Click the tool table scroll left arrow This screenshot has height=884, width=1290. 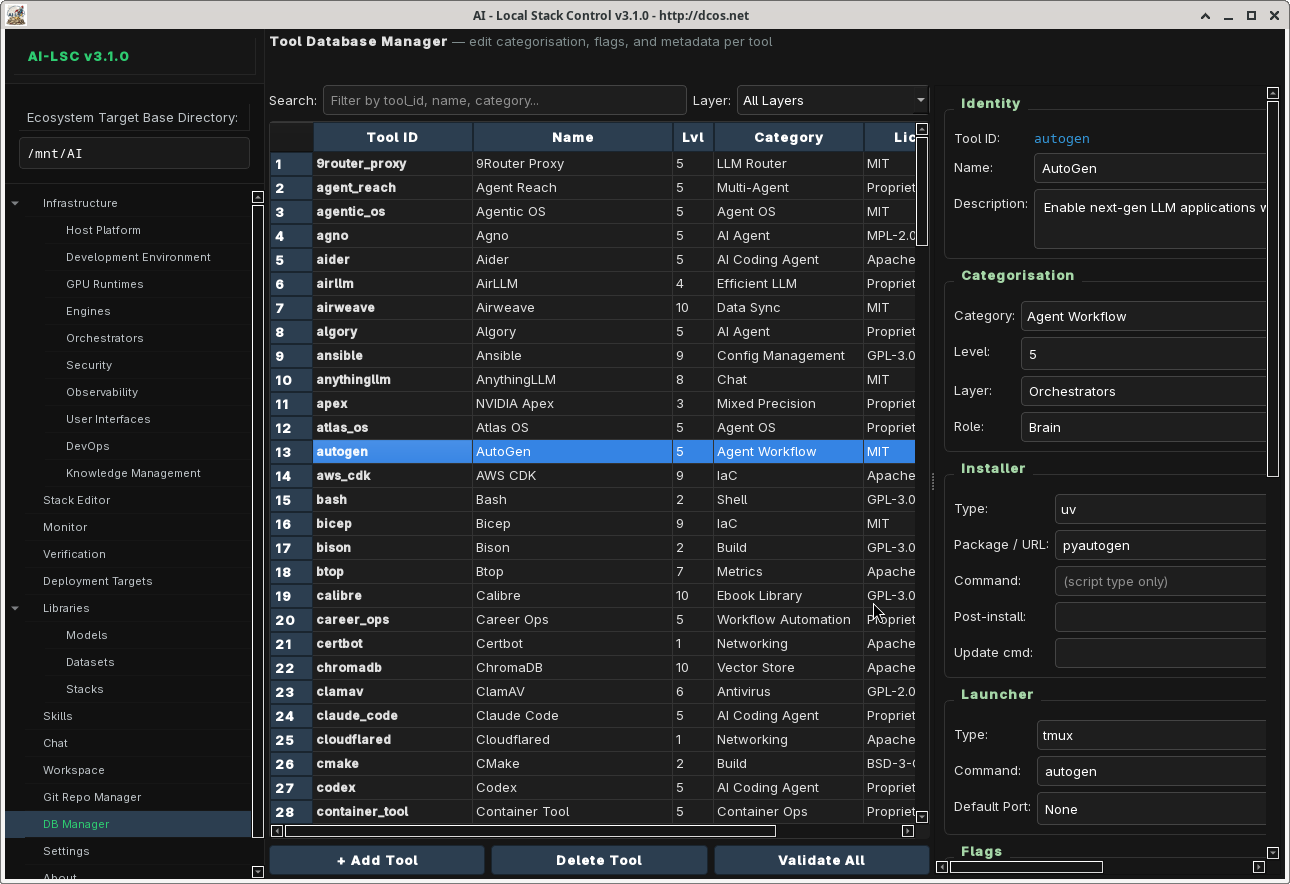tap(276, 831)
